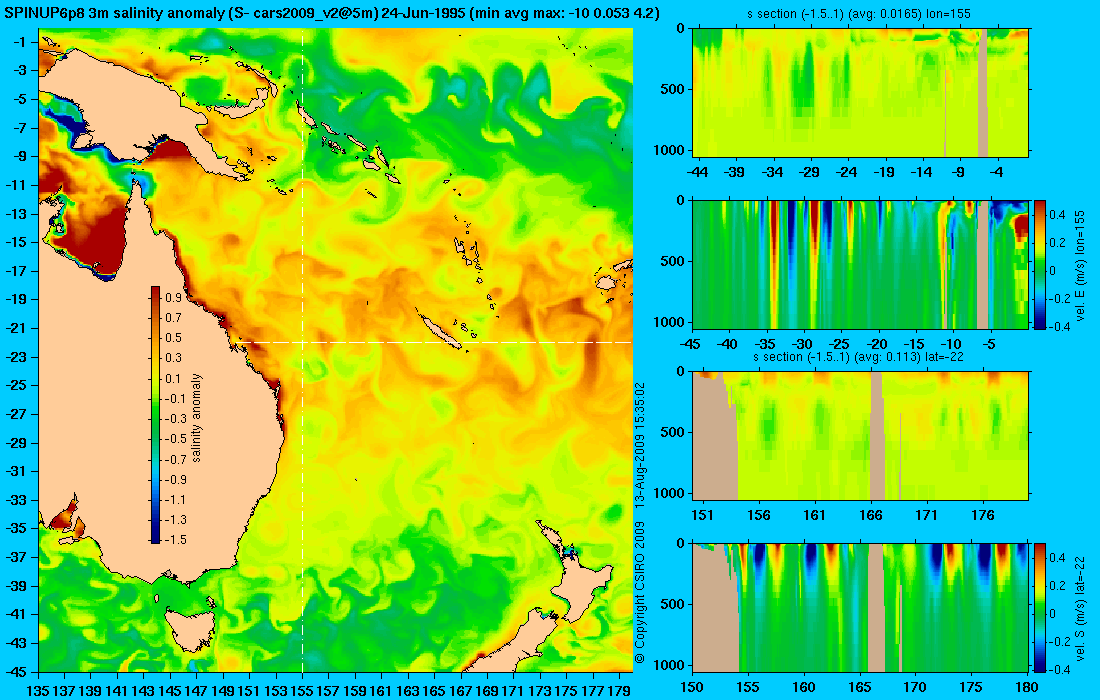Click the 180 tick under velocity S plot

(x=1027, y=687)
